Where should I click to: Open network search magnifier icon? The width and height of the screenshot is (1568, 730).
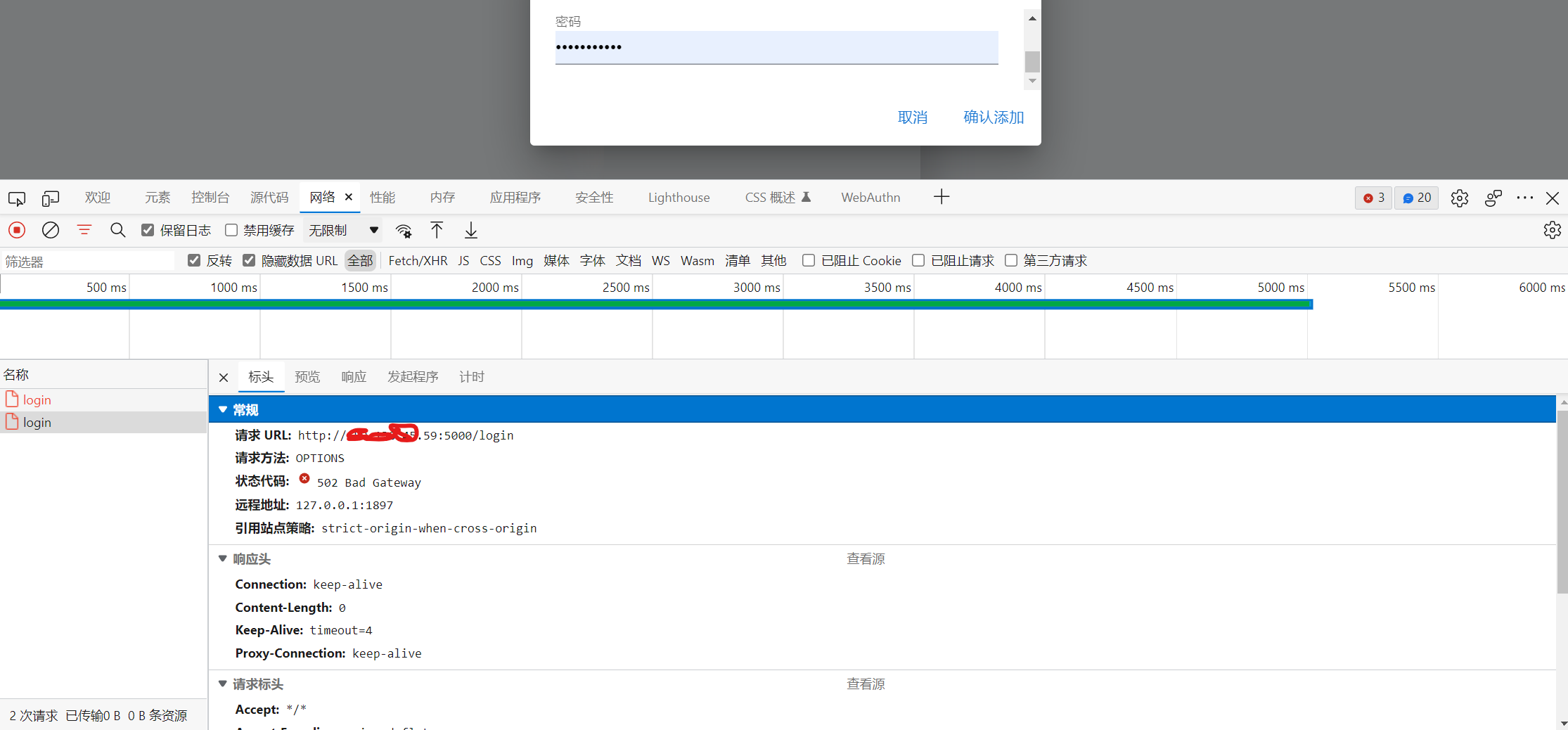(x=118, y=230)
